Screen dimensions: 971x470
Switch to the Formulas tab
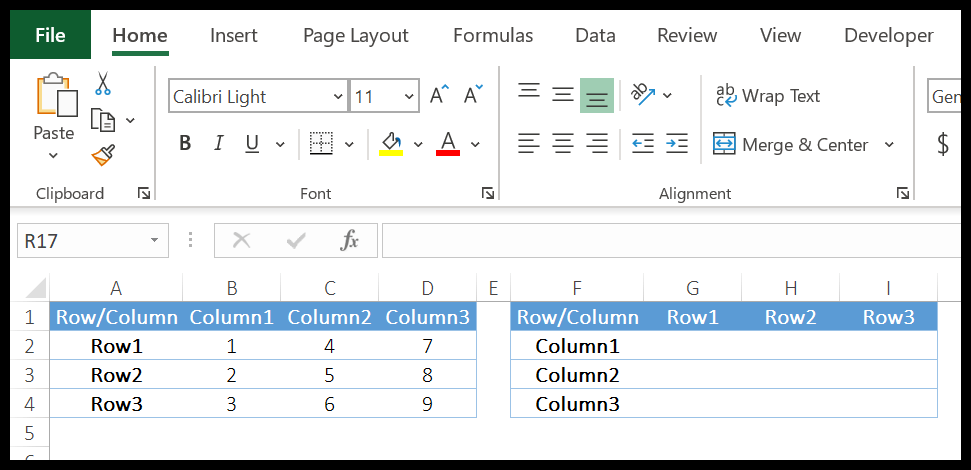coord(493,35)
